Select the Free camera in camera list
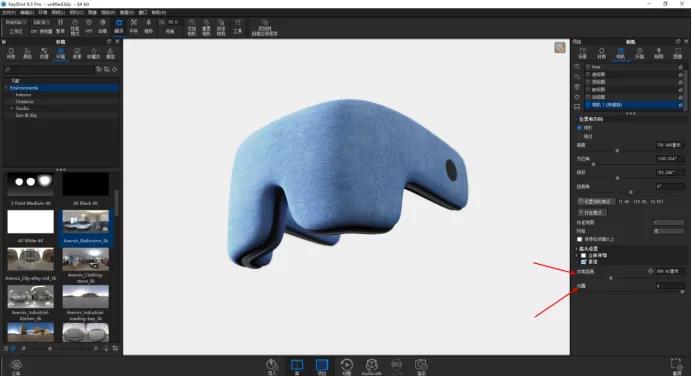The height and width of the screenshot is (376, 692). pyautogui.click(x=633, y=67)
